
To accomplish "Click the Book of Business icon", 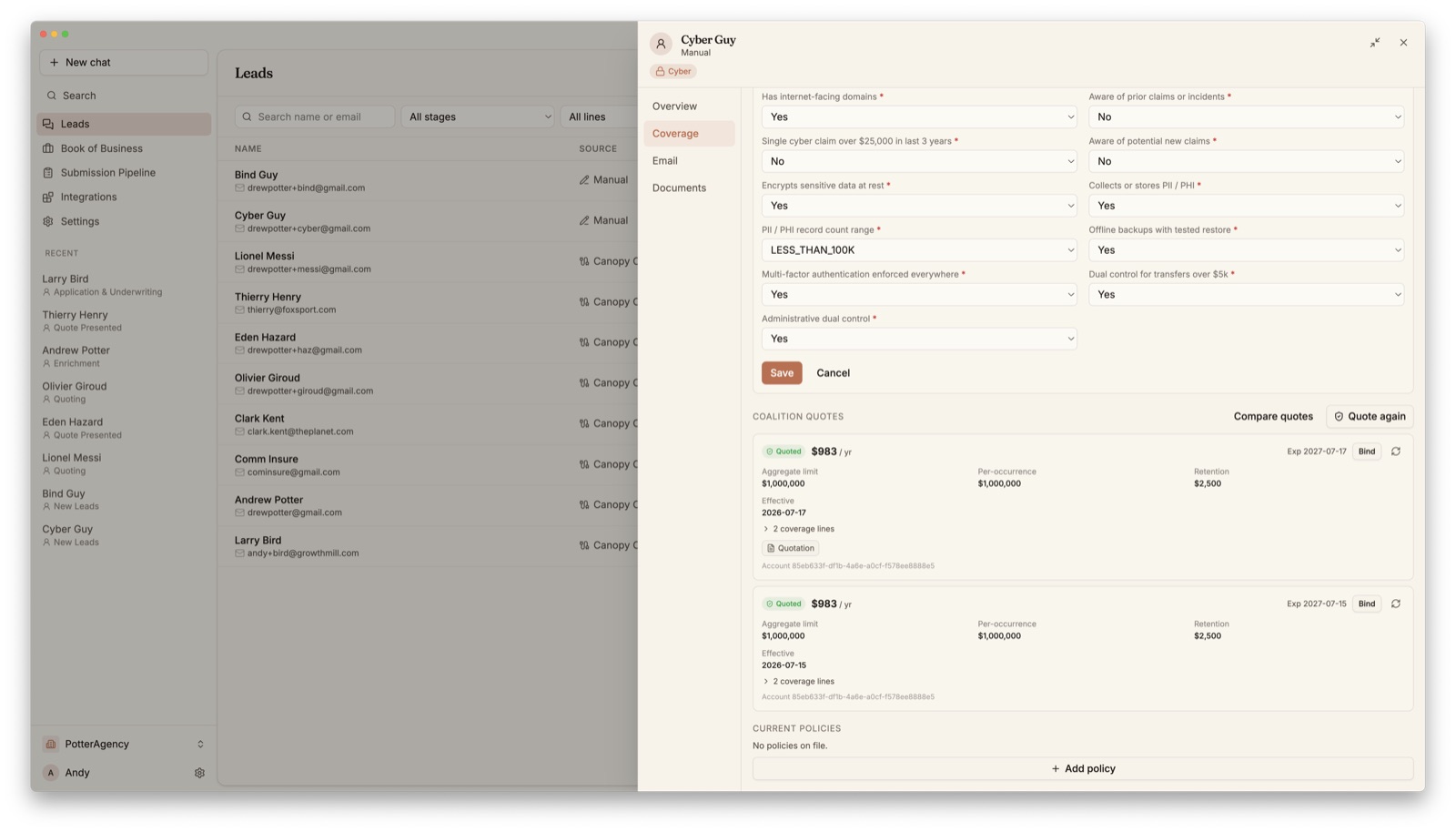I will 48,148.
